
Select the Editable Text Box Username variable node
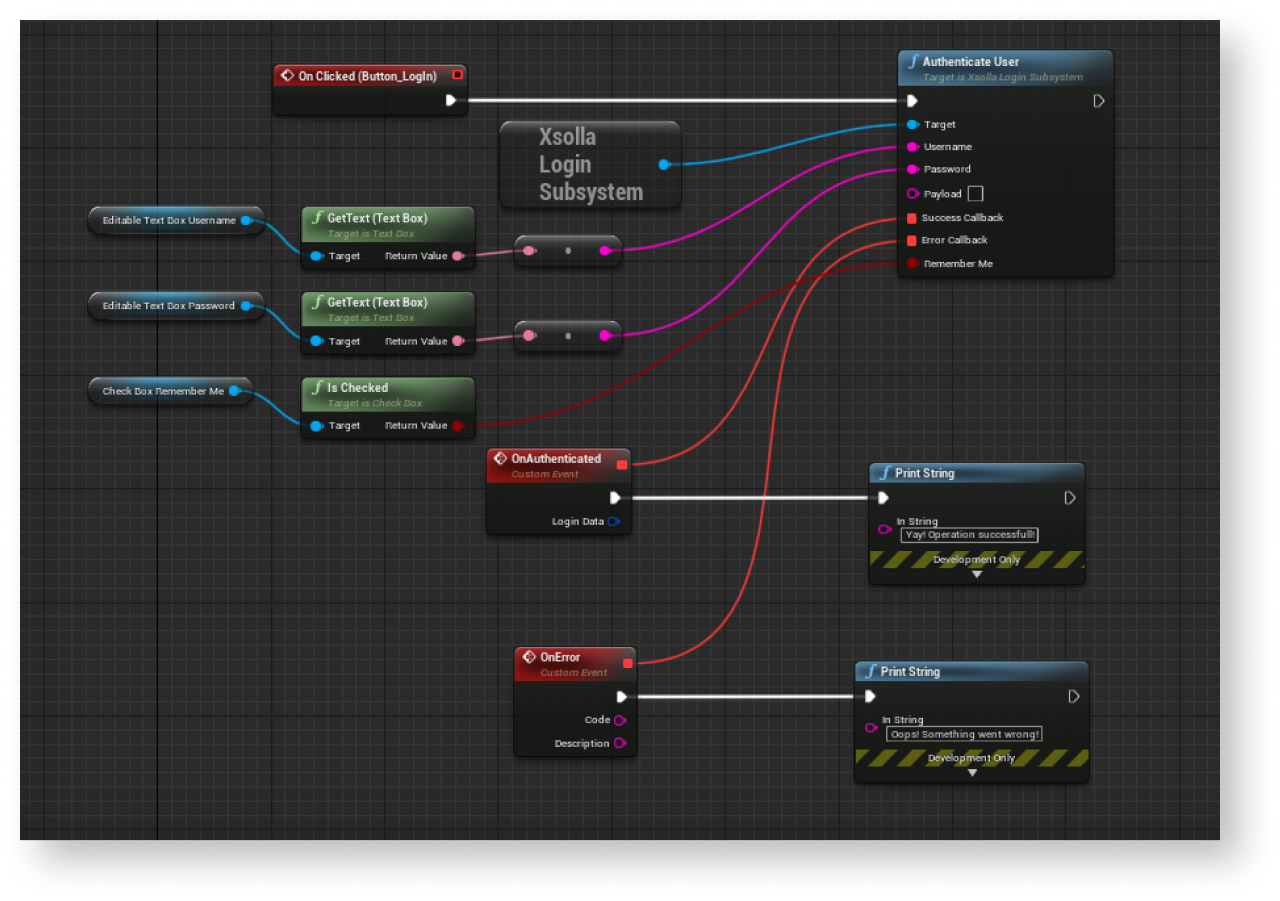click(168, 220)
